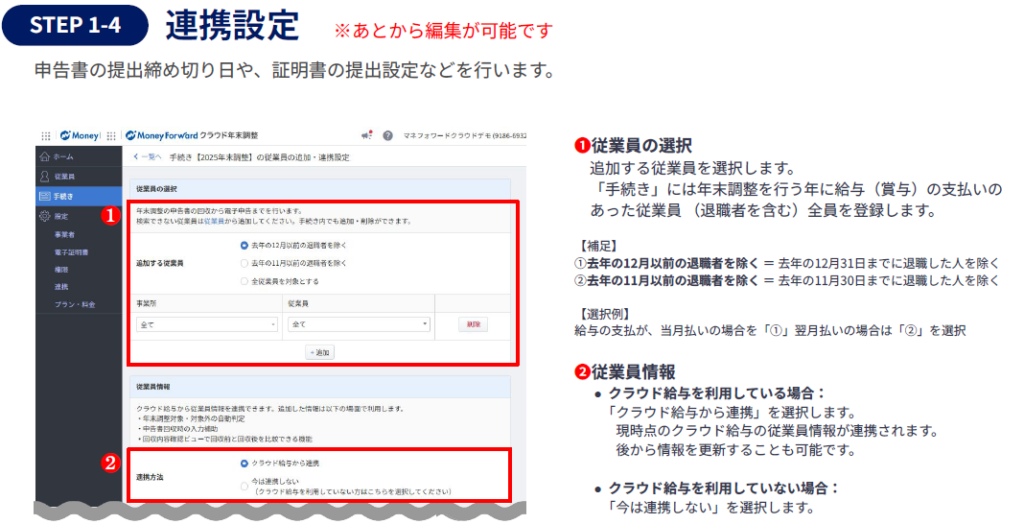Select 去年の11月以前の退職者を除く radio option

pyautogui.click(x=245, y=263)
